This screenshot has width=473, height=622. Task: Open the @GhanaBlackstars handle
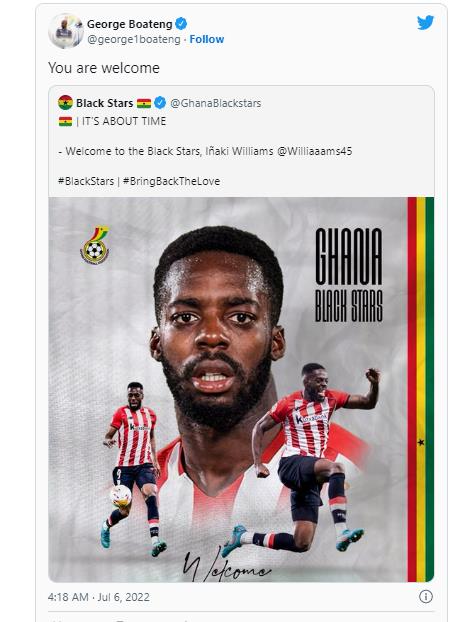[x=215, y=103]
